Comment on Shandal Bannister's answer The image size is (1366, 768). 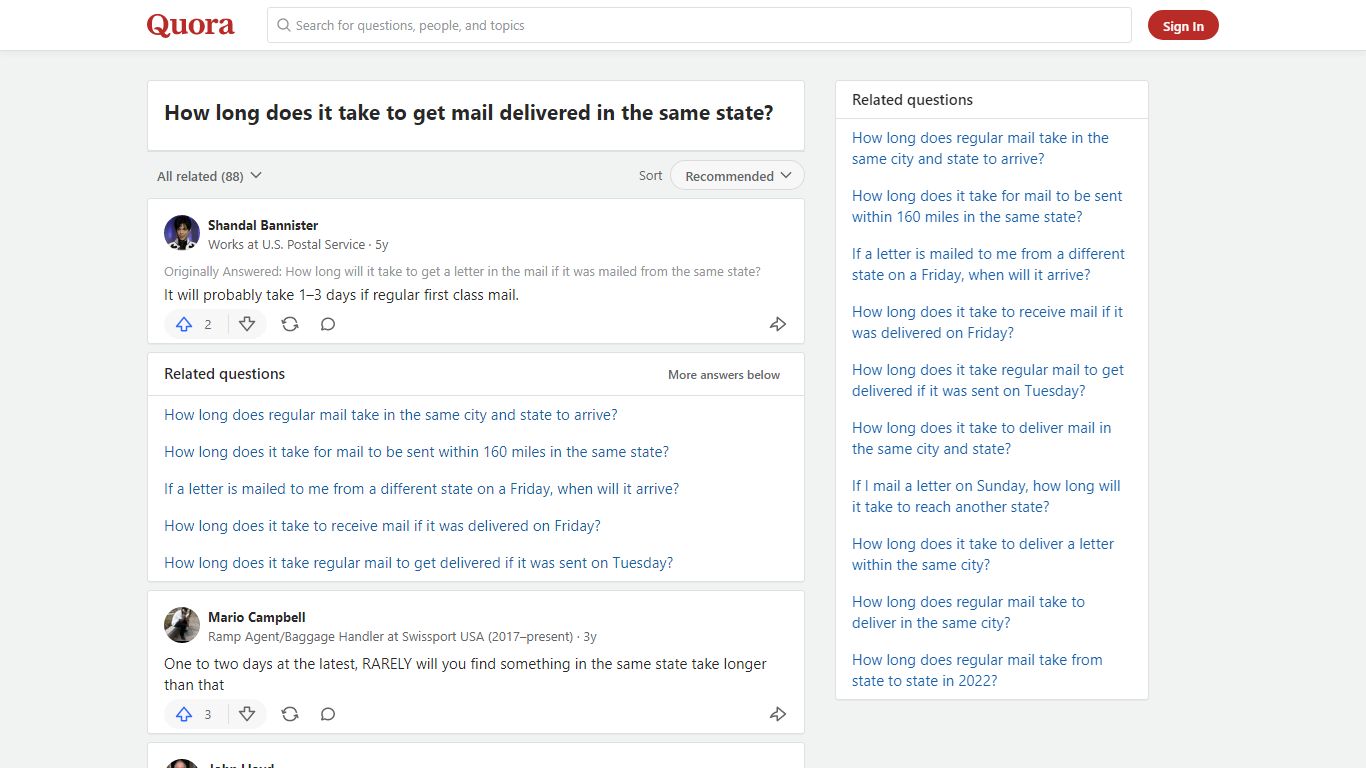328,324
